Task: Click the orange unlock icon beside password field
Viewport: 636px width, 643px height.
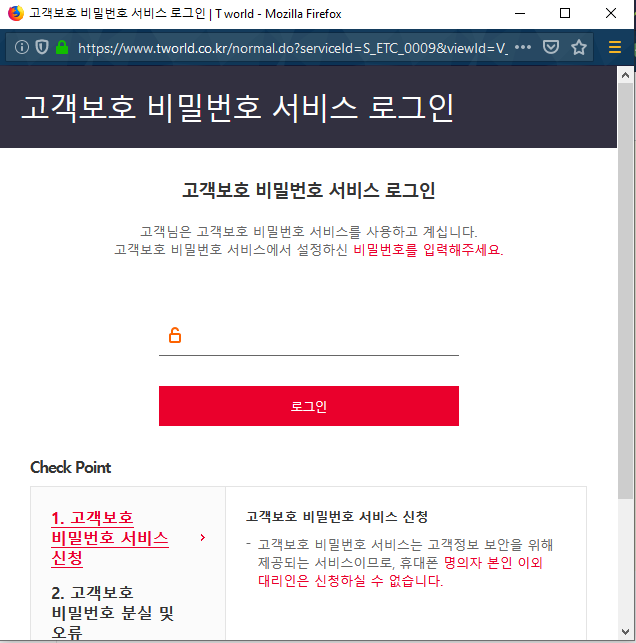Action: coord(175,336)
